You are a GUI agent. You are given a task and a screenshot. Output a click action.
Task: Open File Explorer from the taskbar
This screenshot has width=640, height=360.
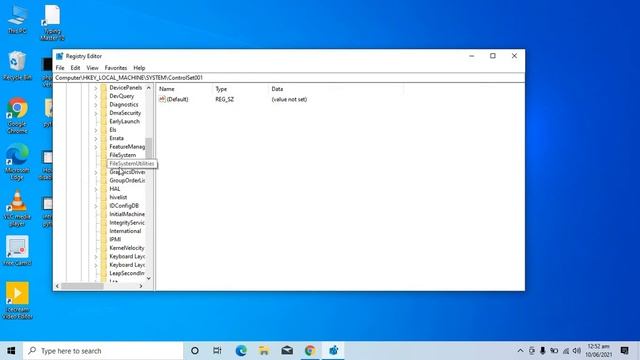coord(264,351)
